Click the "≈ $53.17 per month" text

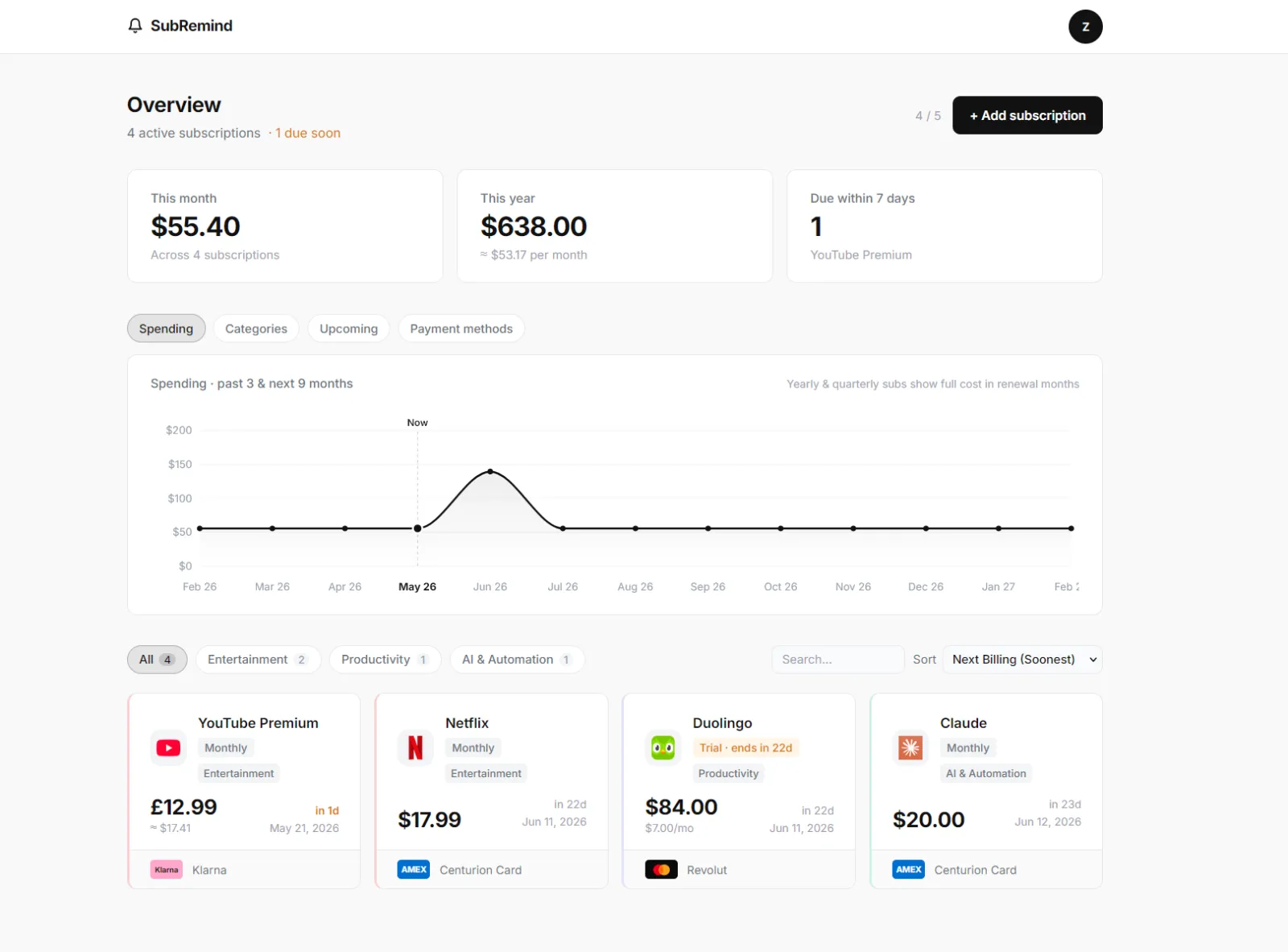point(534,255)
